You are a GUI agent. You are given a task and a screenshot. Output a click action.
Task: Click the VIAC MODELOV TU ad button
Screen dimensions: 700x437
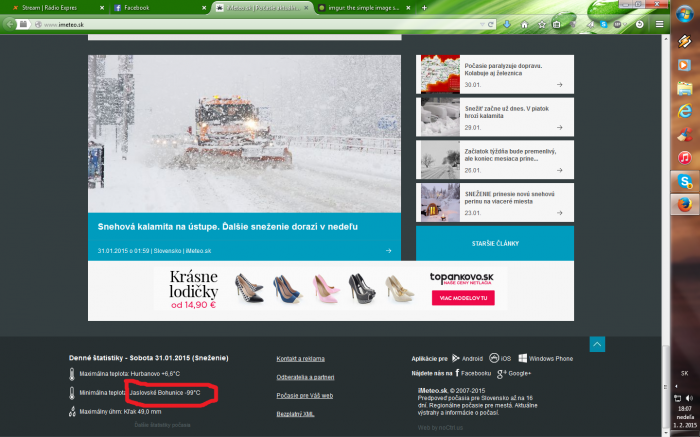[x=463, y=298]
